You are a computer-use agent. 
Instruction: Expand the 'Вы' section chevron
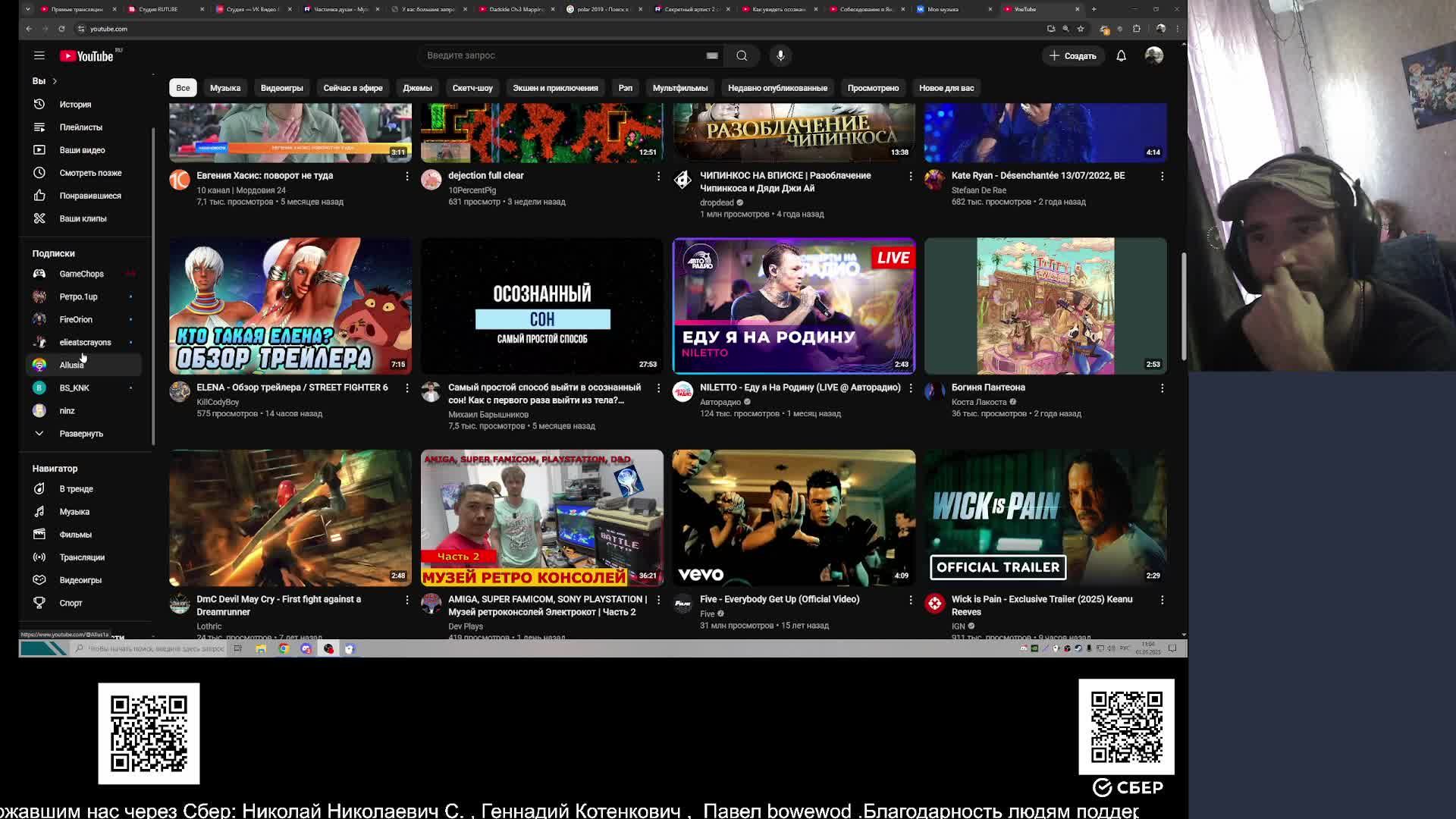point(55,81)
